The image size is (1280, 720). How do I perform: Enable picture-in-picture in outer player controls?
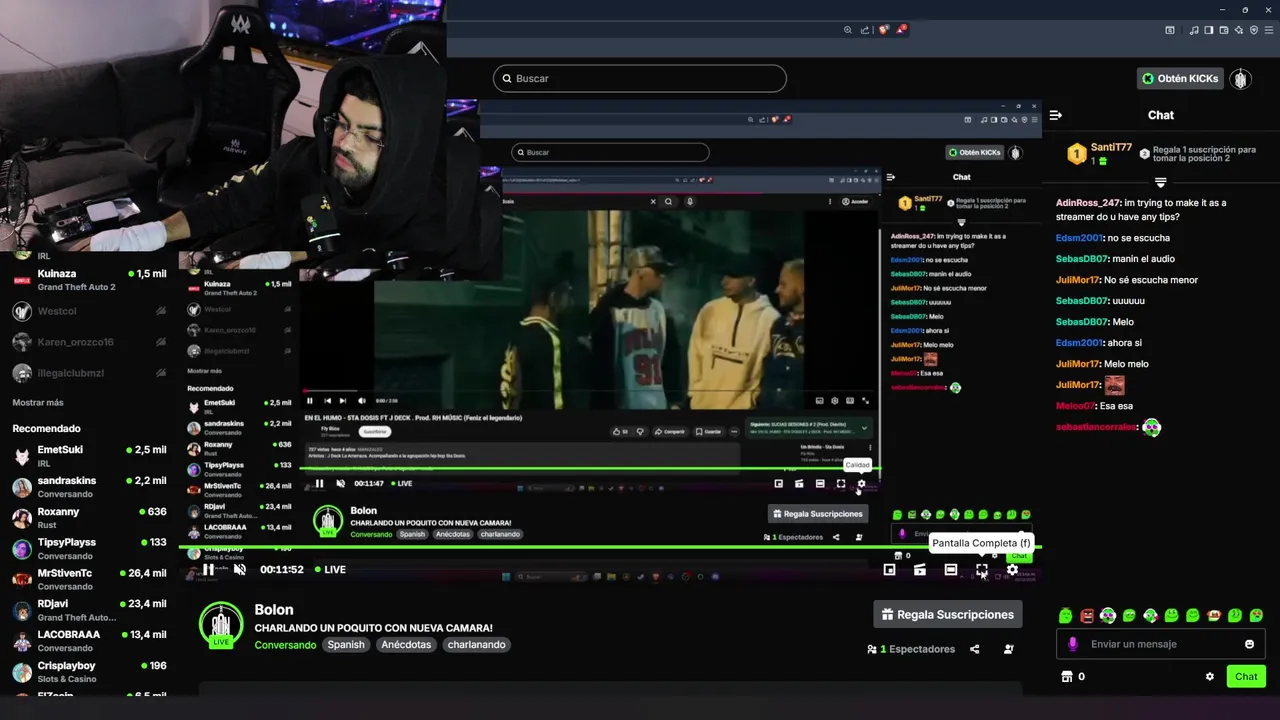889,570
